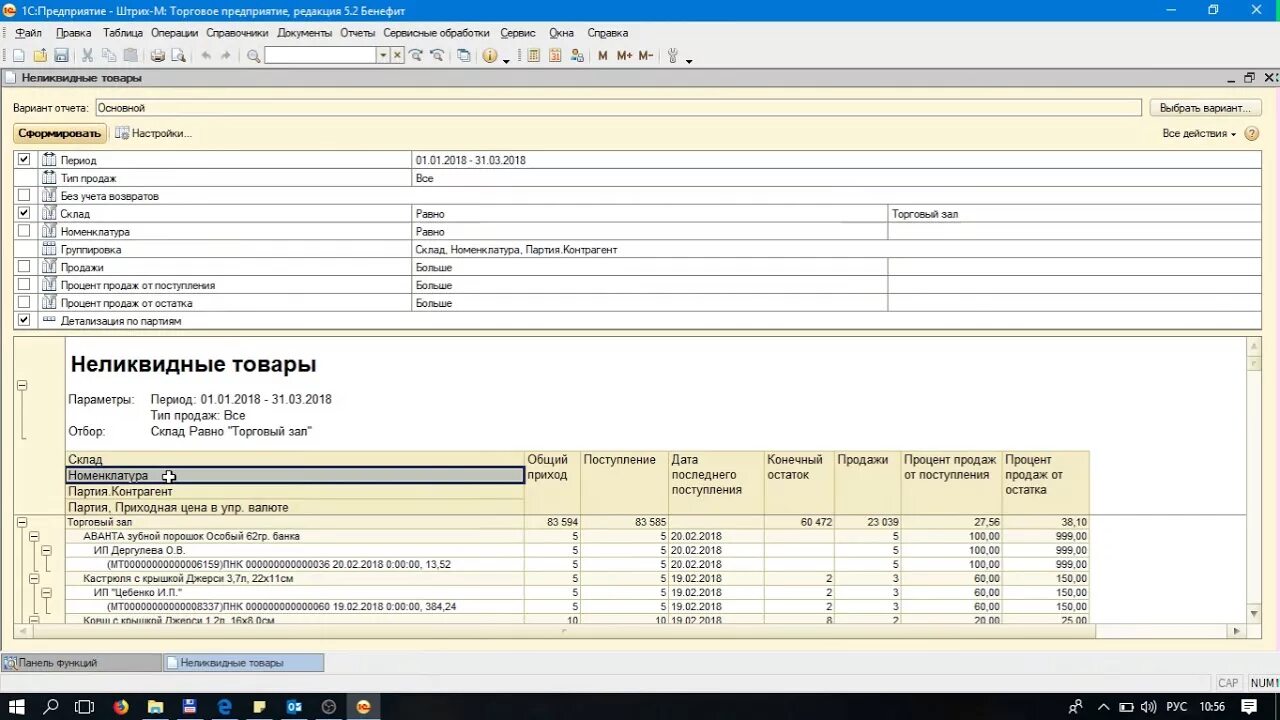Screen dimensions: 1280x720
Task: Open the Отчеты menu
Action: [357, 33]
